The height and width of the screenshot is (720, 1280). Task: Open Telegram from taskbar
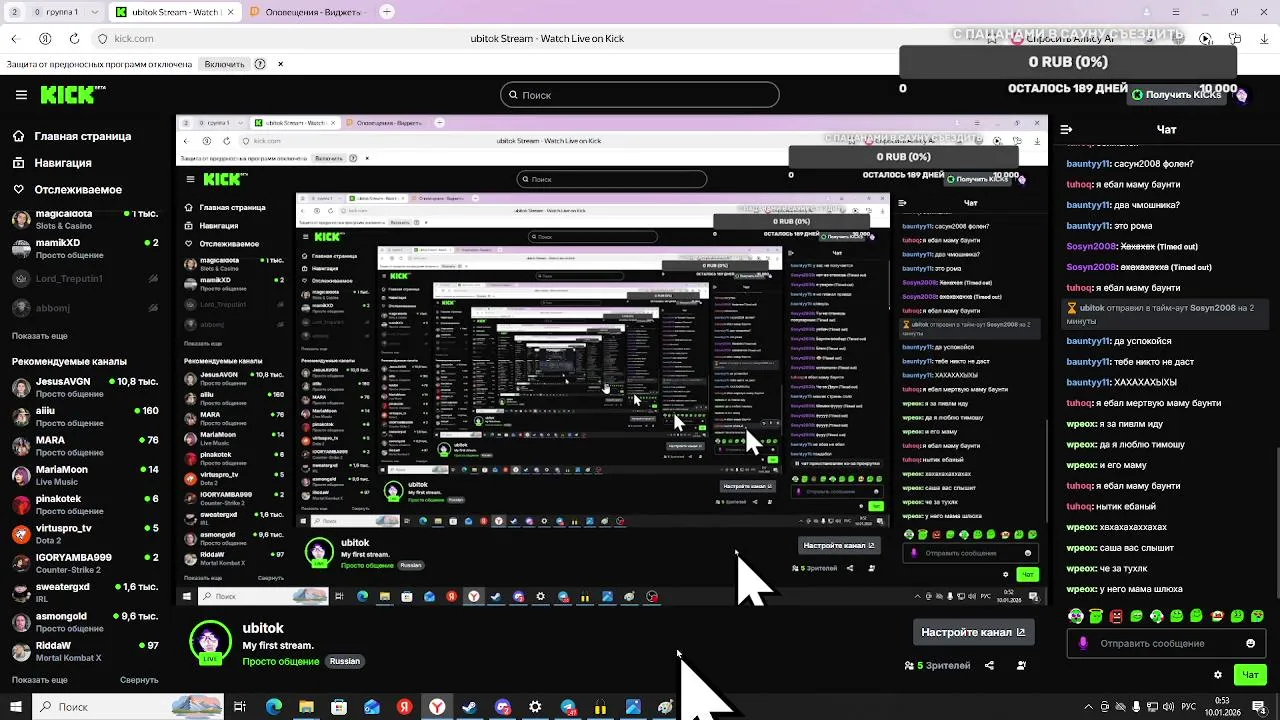[x=568, y=707]
